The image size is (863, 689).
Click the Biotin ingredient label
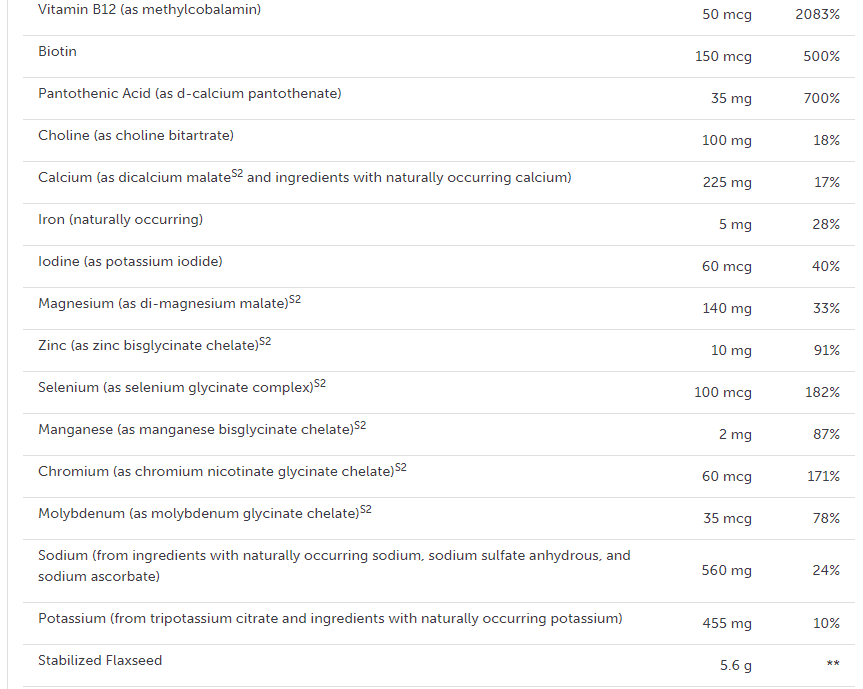tap(57, 52)
